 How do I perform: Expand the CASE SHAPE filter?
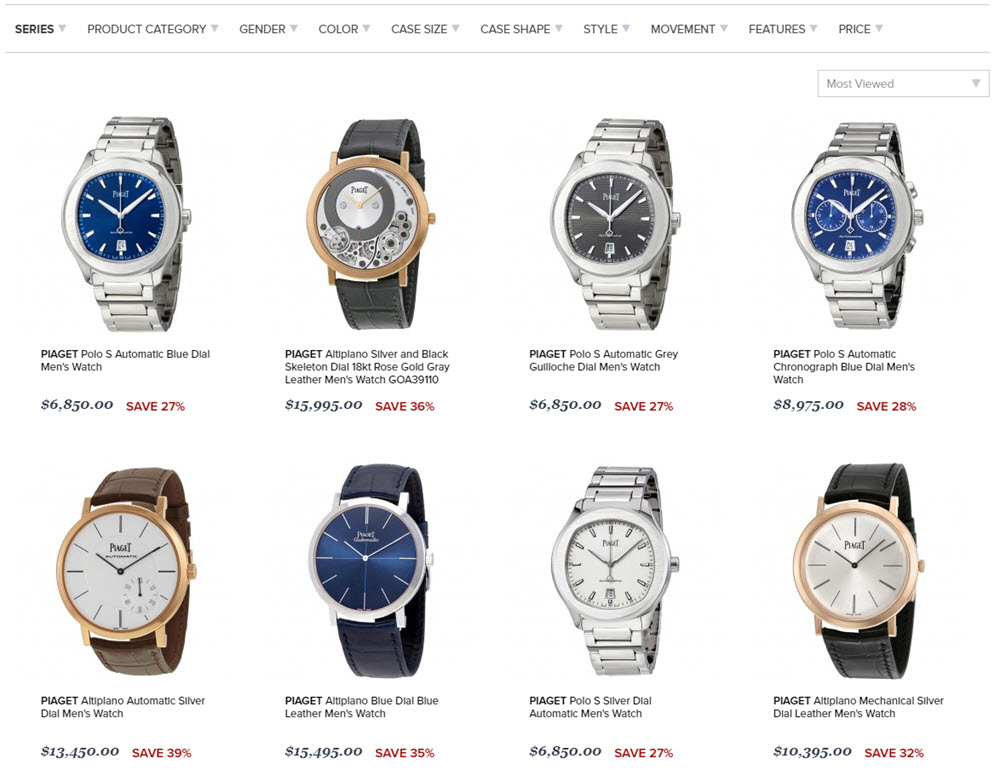[x=521, y=29]
